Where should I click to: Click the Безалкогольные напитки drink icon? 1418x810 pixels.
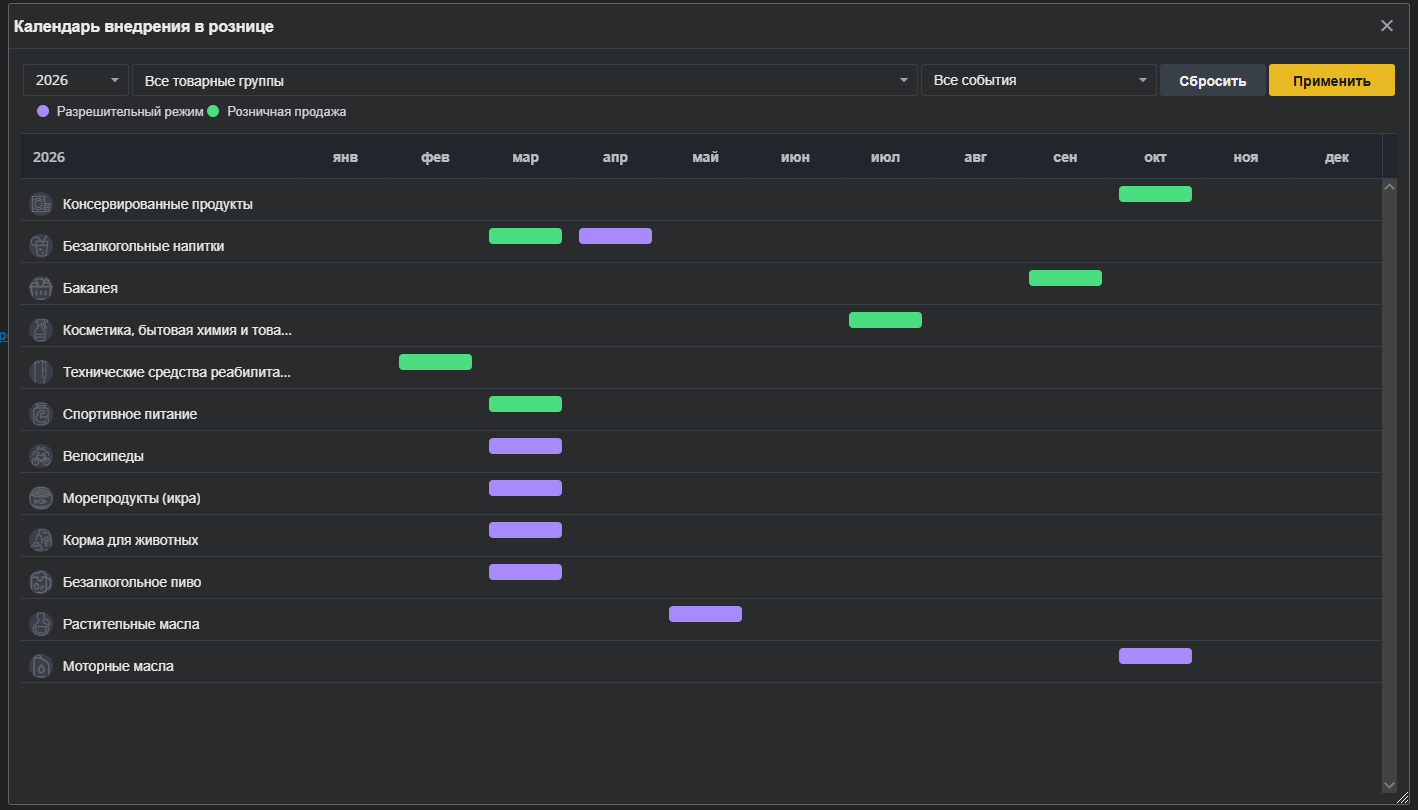coord(41,246)
